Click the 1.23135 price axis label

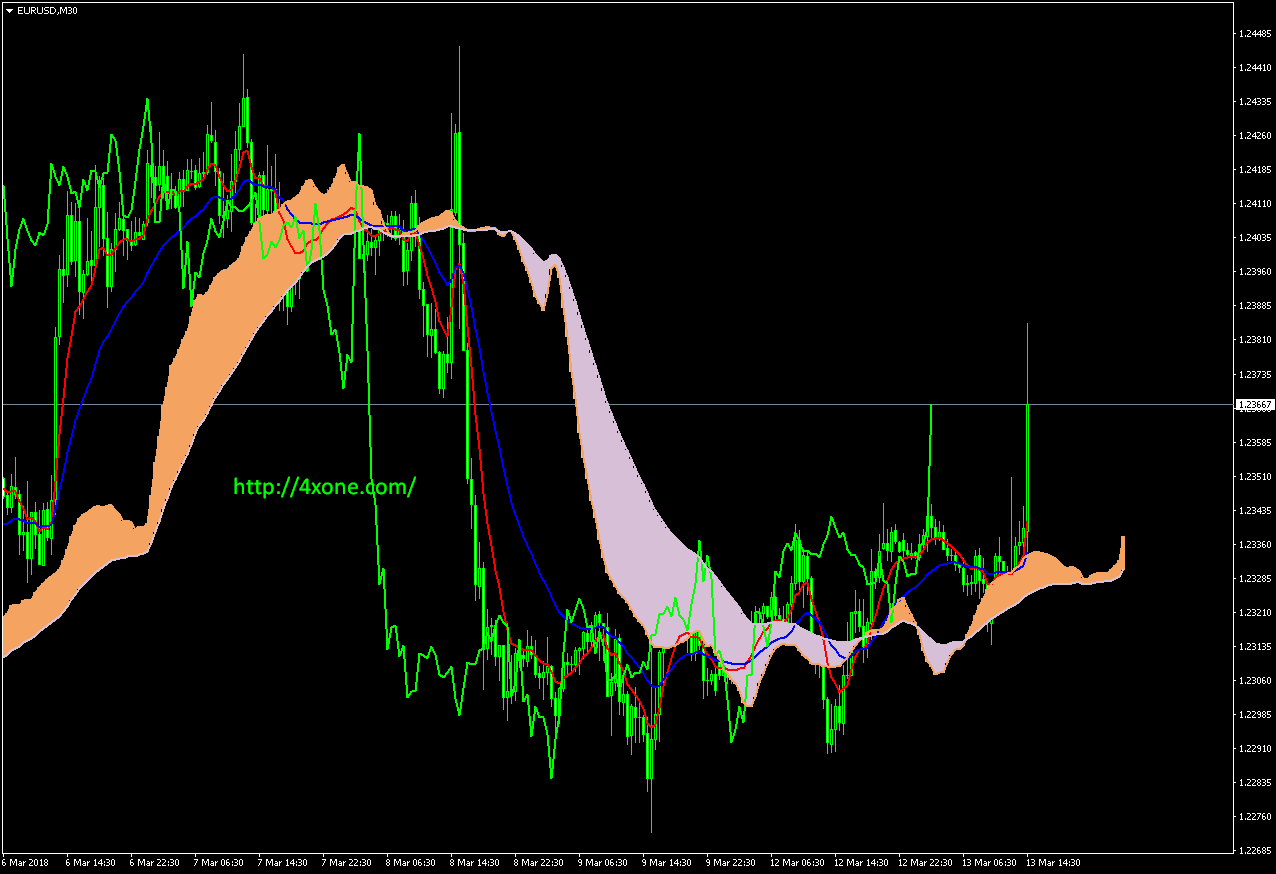[1254, 646]
